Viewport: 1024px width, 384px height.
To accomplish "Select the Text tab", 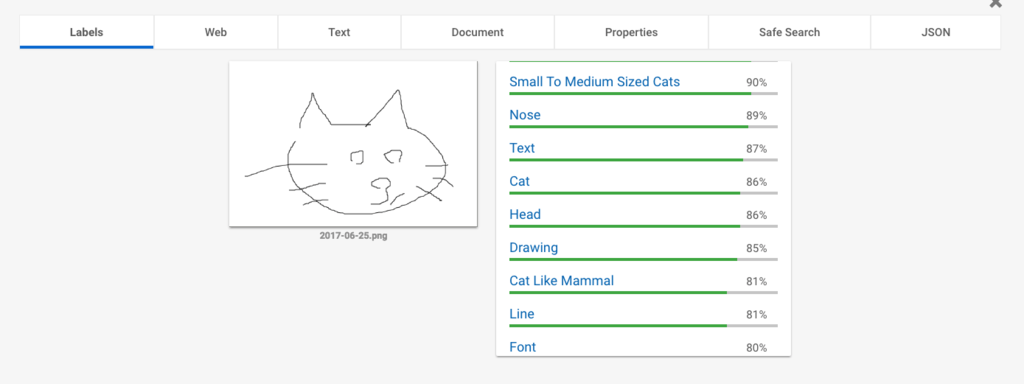I will tap(339, 32).
